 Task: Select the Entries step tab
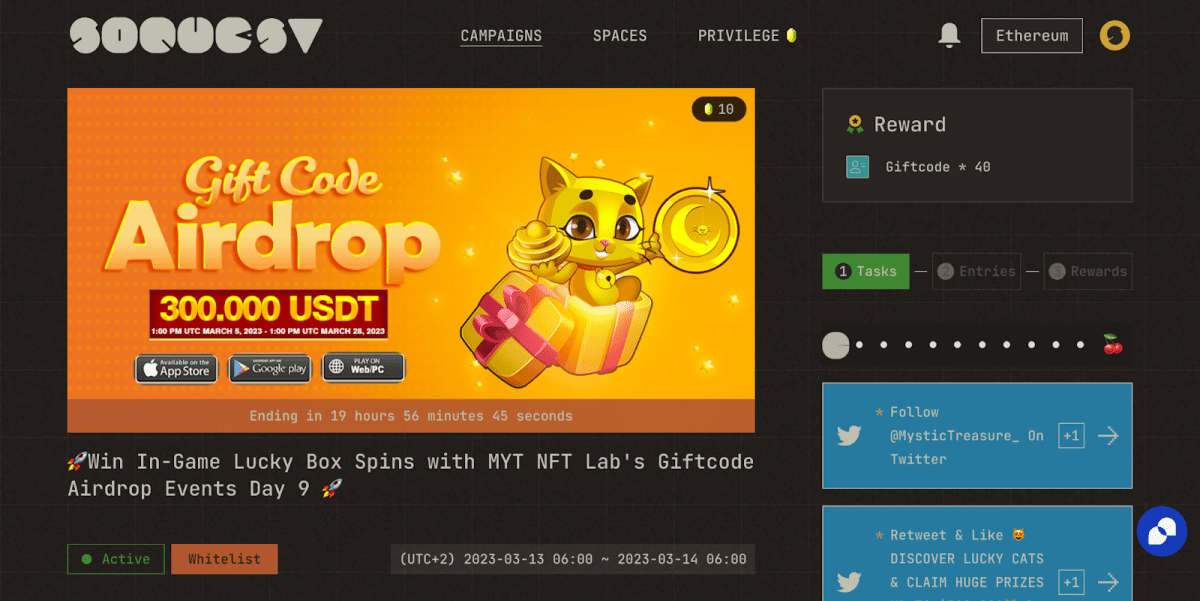[976, 271]
